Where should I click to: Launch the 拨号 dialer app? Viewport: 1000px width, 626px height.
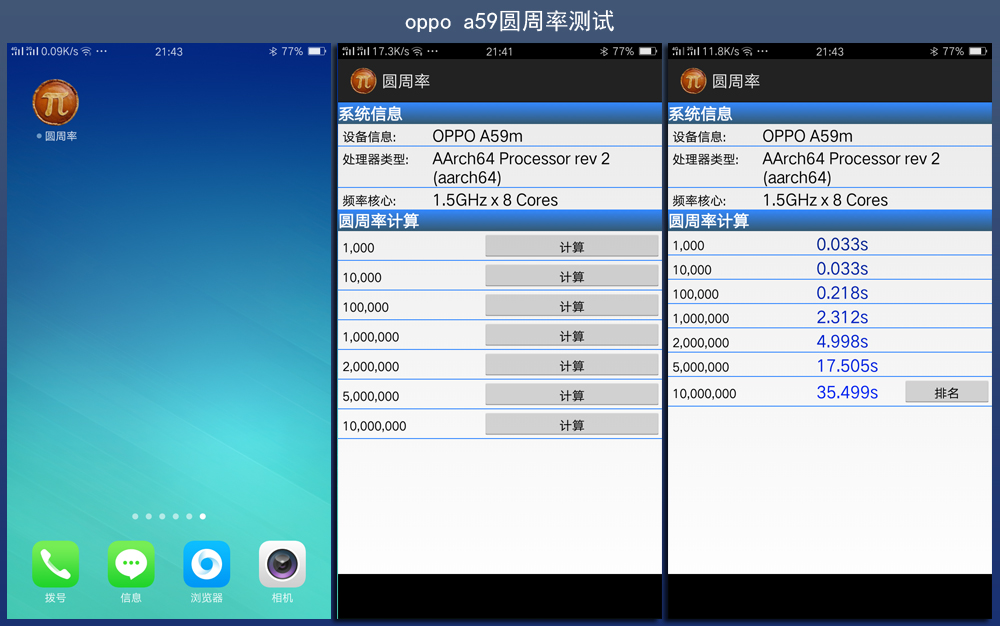[55, 564]
